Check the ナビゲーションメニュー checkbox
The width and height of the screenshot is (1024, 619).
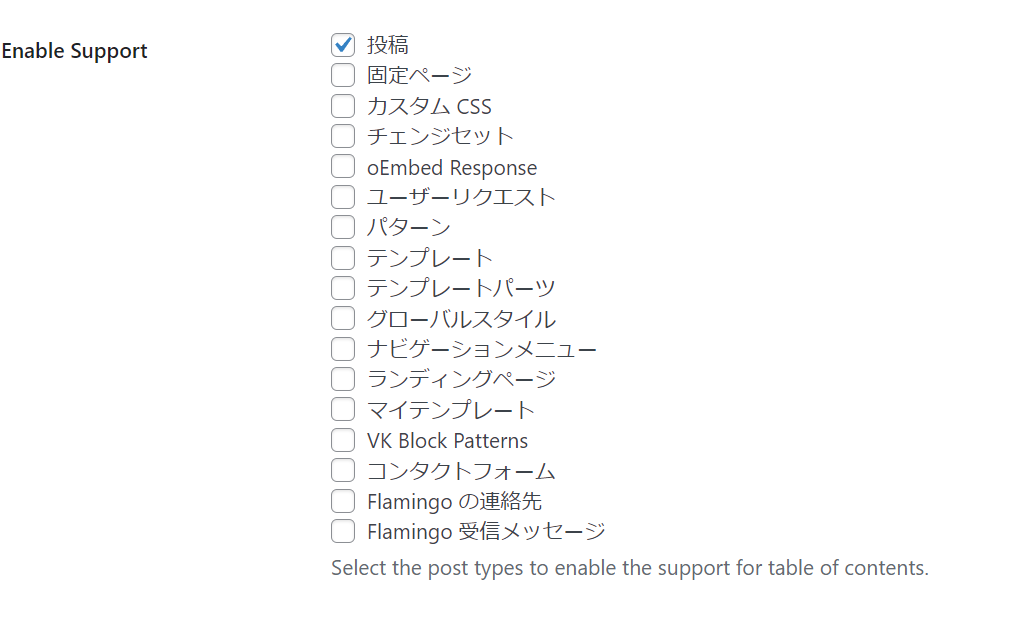point(343,349)
